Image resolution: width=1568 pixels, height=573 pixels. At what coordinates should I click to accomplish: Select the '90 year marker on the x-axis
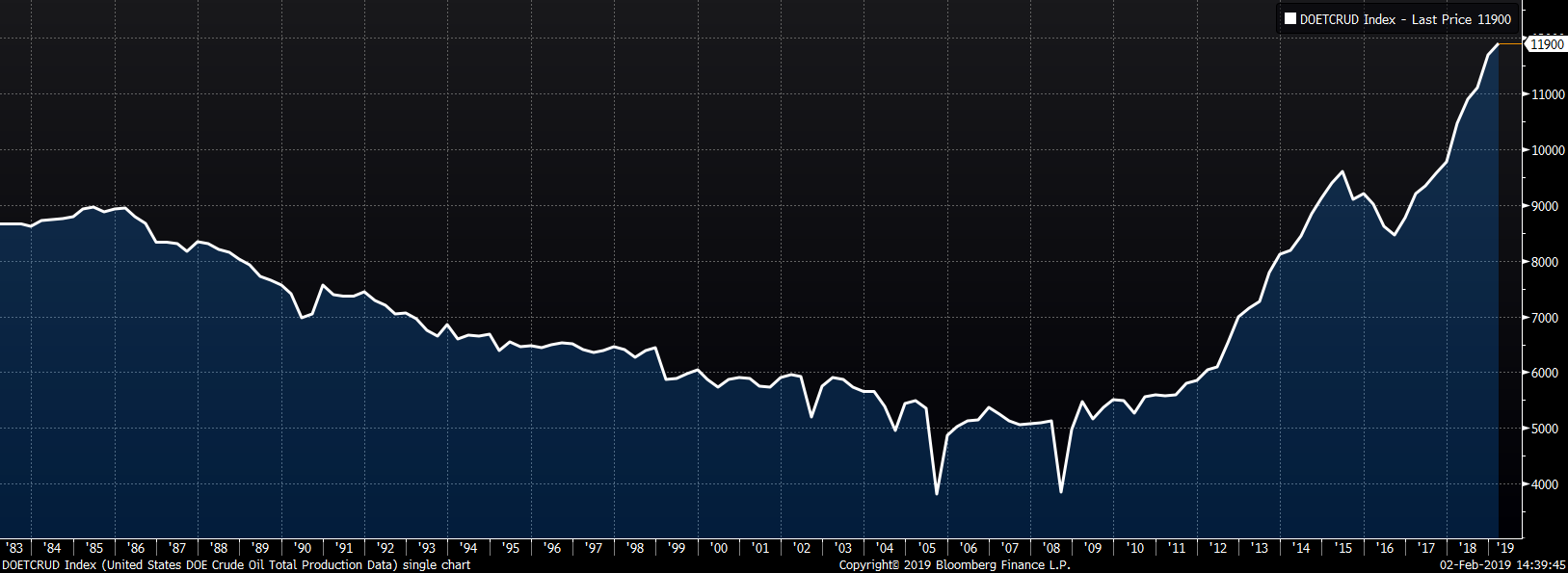(303, 548)
